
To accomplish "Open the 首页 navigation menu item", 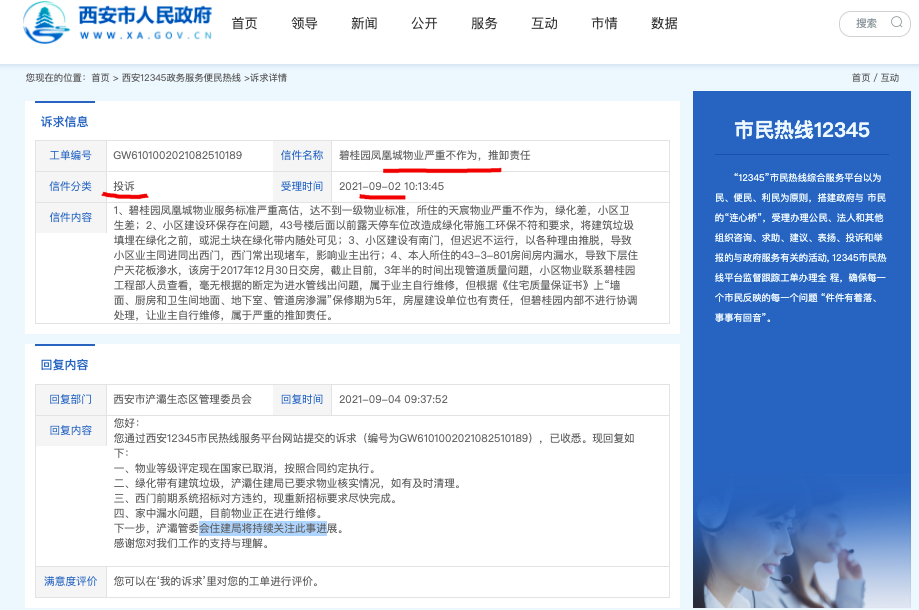I will (244, 23).
